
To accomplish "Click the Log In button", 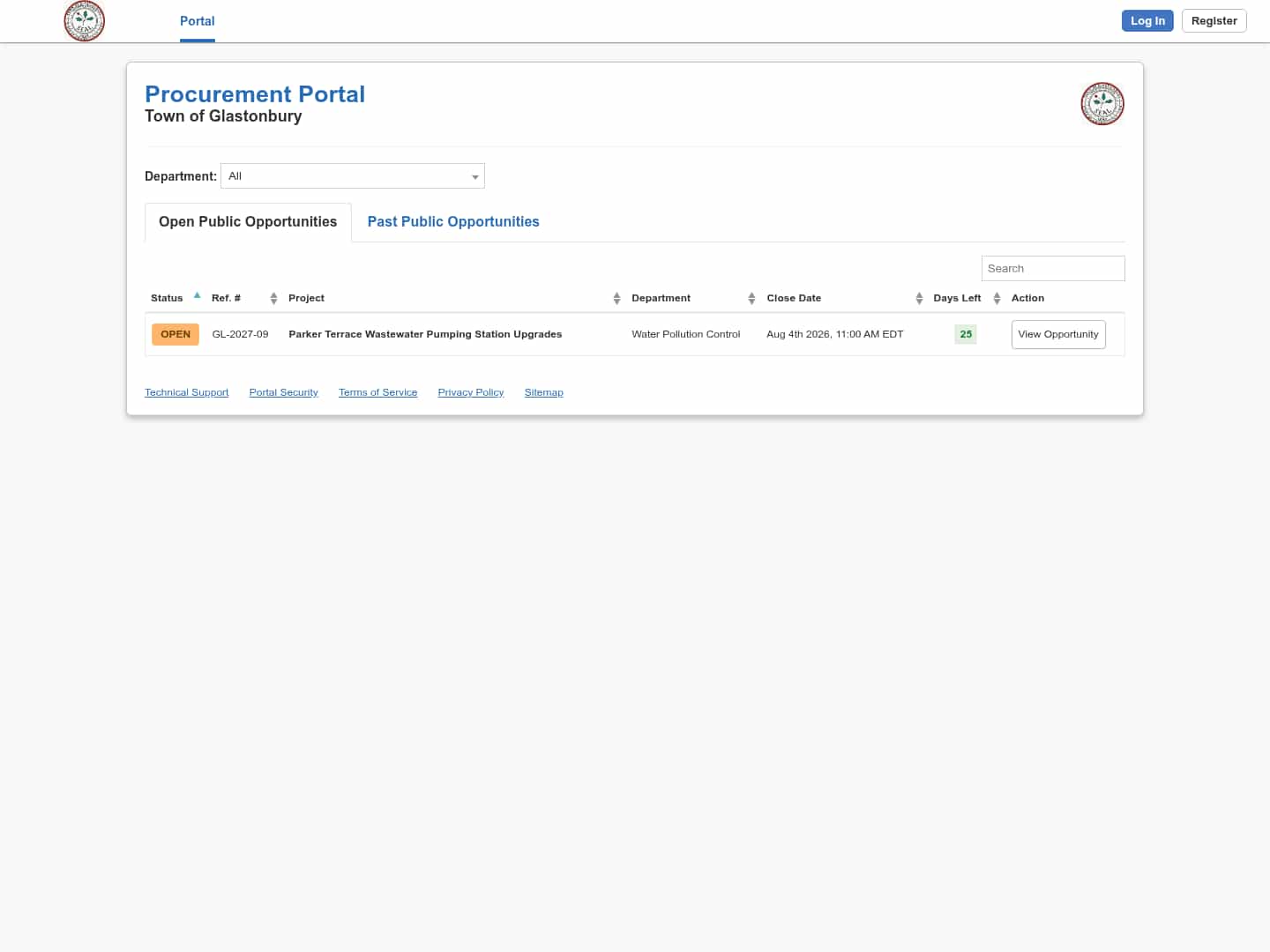I will tap(1147, 21).
